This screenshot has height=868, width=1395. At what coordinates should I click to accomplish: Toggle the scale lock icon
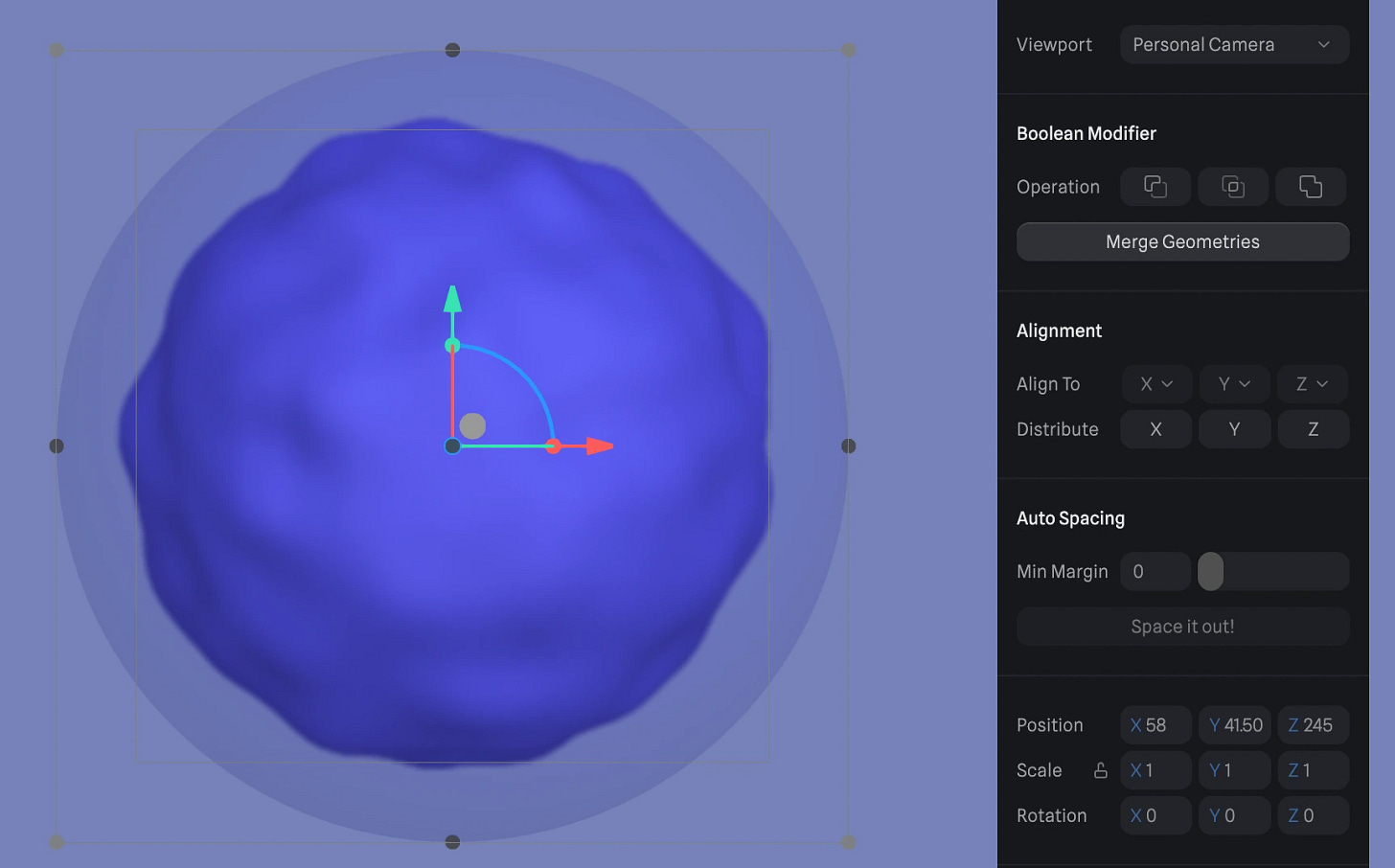[x=1101, y=770]
